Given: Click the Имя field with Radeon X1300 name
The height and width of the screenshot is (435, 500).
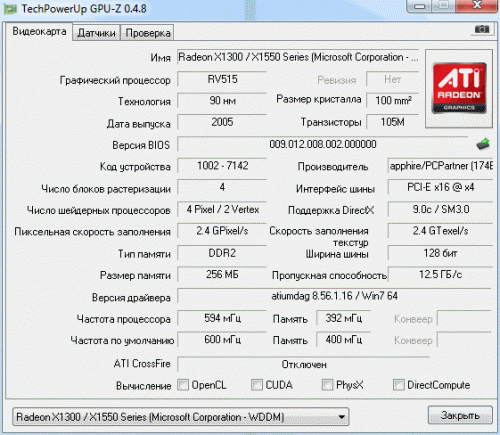Looking at the screenshot, I should coord(298,57).
